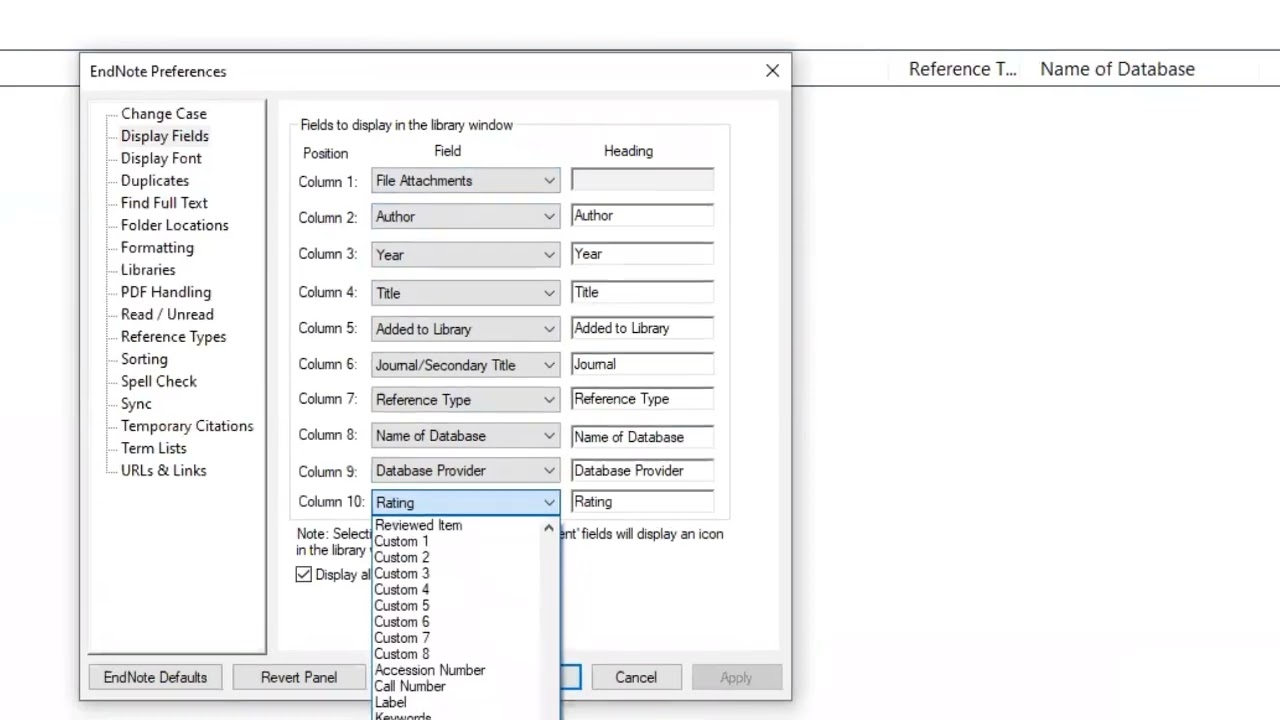Choose Custom 5 from dropdown list
This screenshot has width=1280, height=720.
[x=456, y=605]
